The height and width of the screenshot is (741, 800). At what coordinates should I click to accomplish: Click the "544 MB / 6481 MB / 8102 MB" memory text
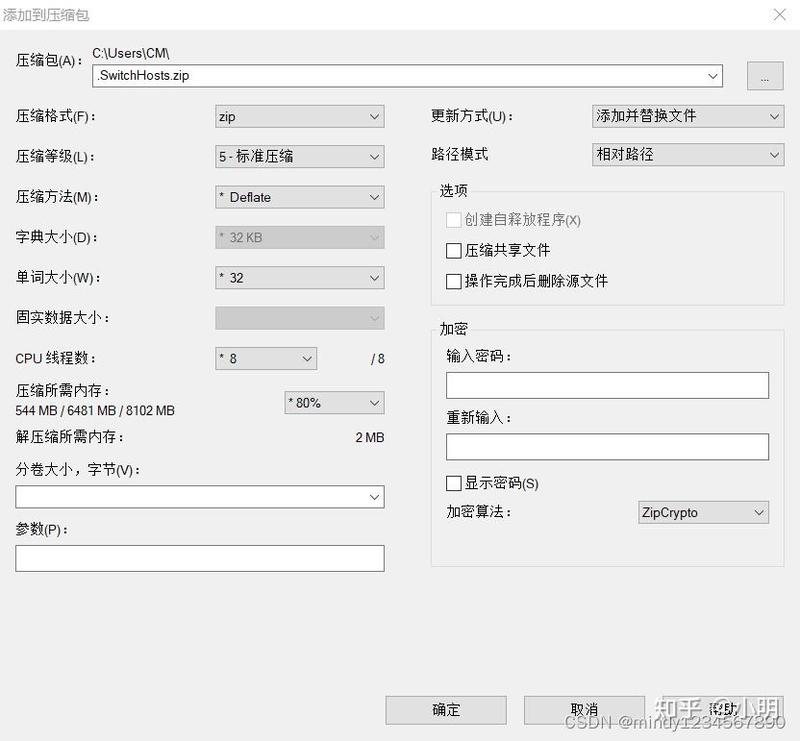pos(95,410)
